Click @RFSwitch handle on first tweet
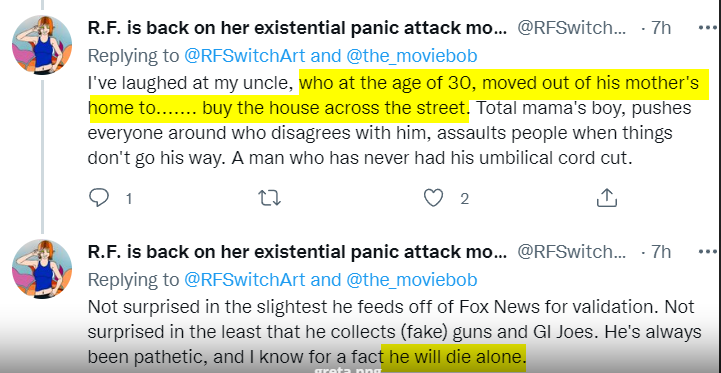Viewport: 721px width, 373px height. click(x=572, y=29)
